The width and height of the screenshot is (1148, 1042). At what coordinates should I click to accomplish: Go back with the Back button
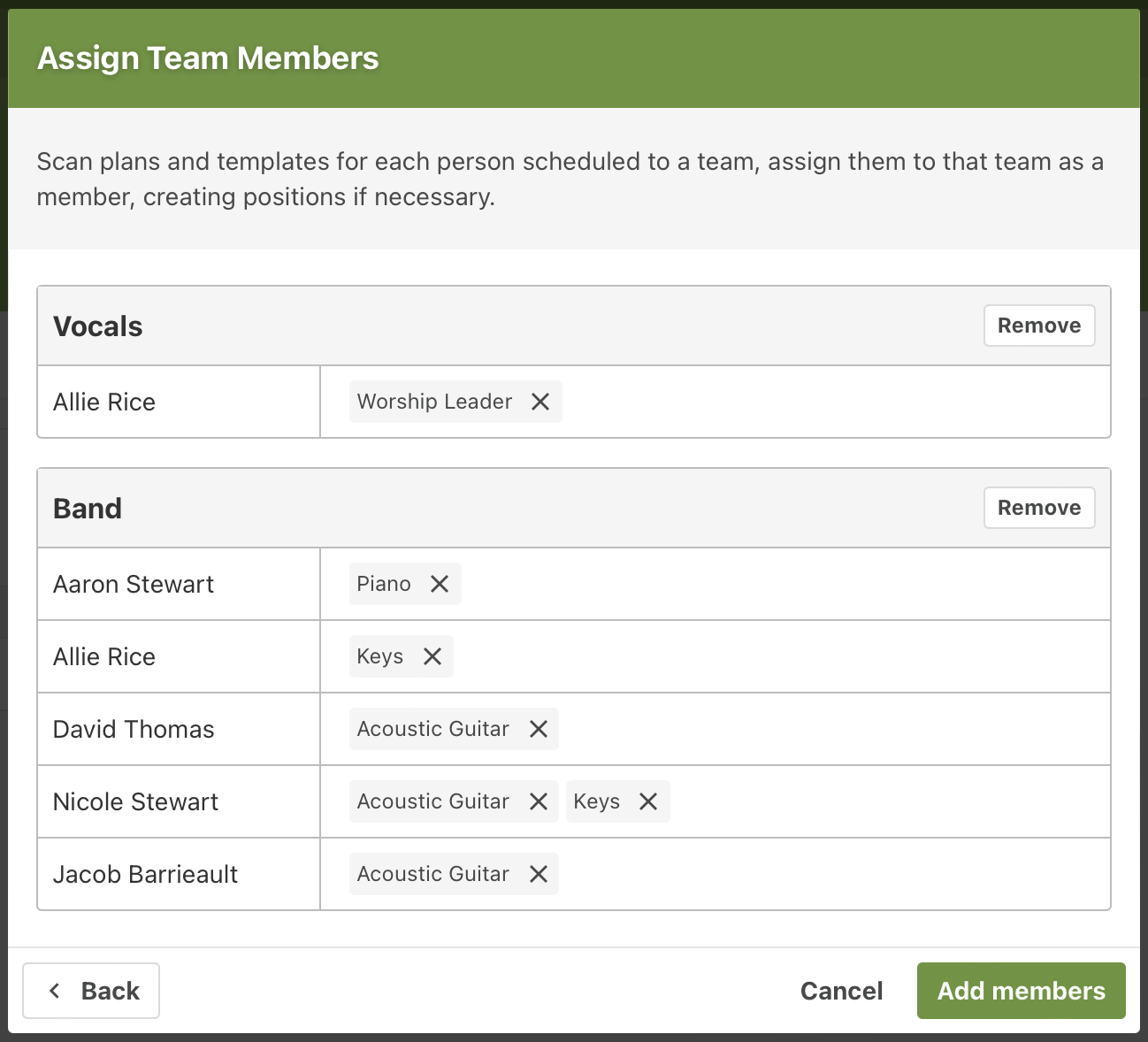point(91,991)
